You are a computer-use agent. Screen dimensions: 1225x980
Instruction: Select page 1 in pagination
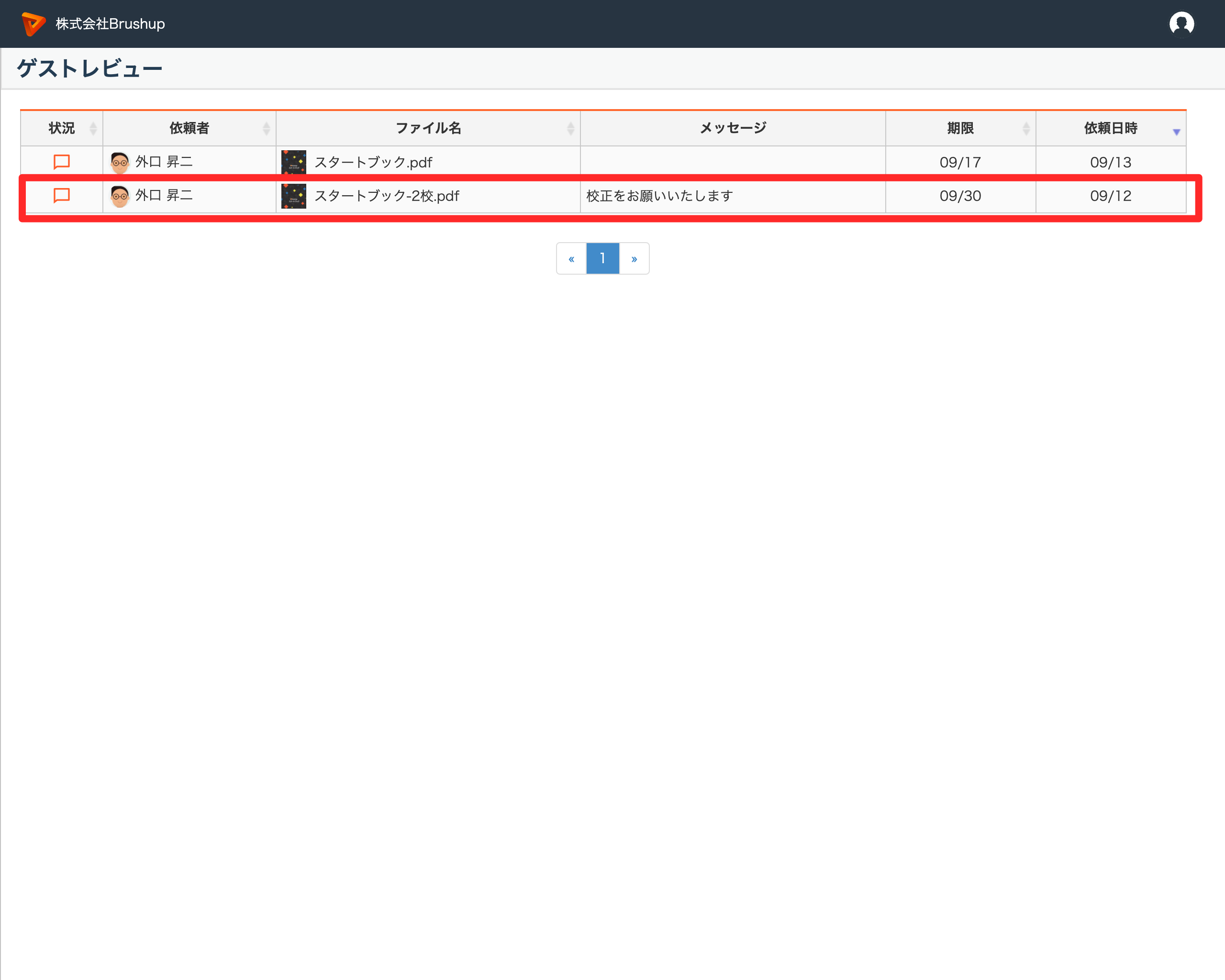(603, 258)
